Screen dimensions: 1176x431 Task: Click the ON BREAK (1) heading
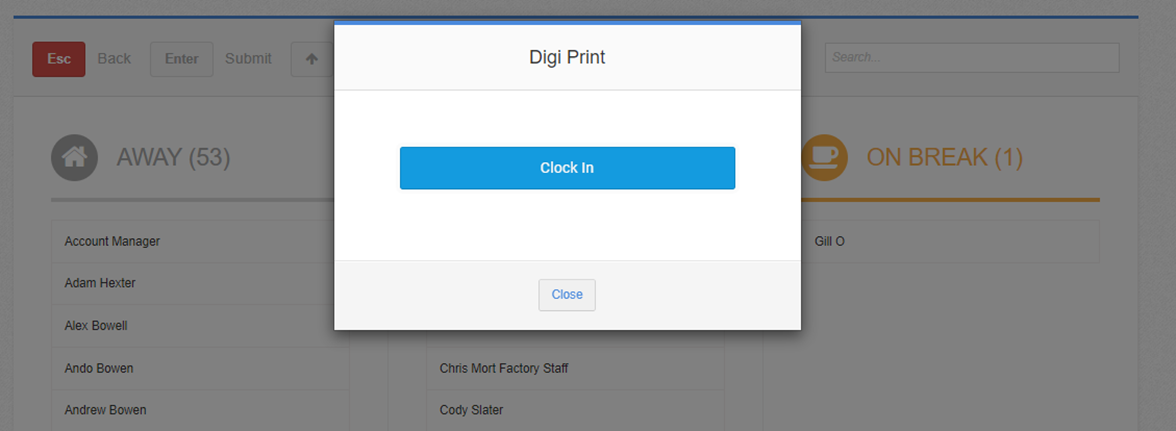[x=945, y=157]
